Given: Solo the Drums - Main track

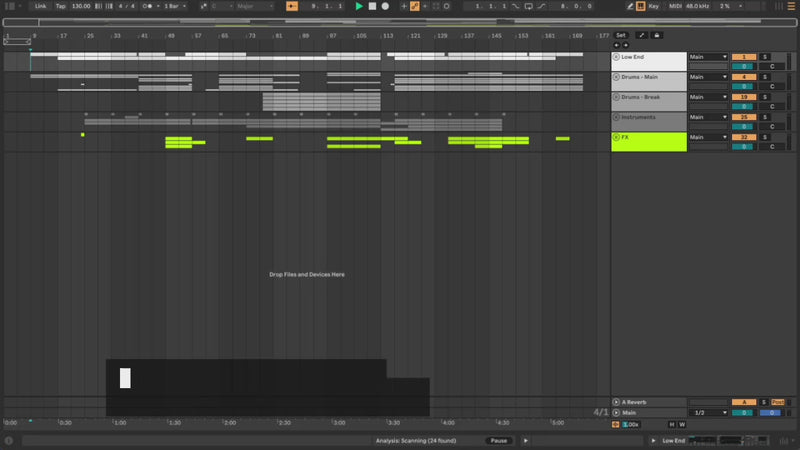Looking at the screenshot, I should pyautogui.click(x=765, y=77).
